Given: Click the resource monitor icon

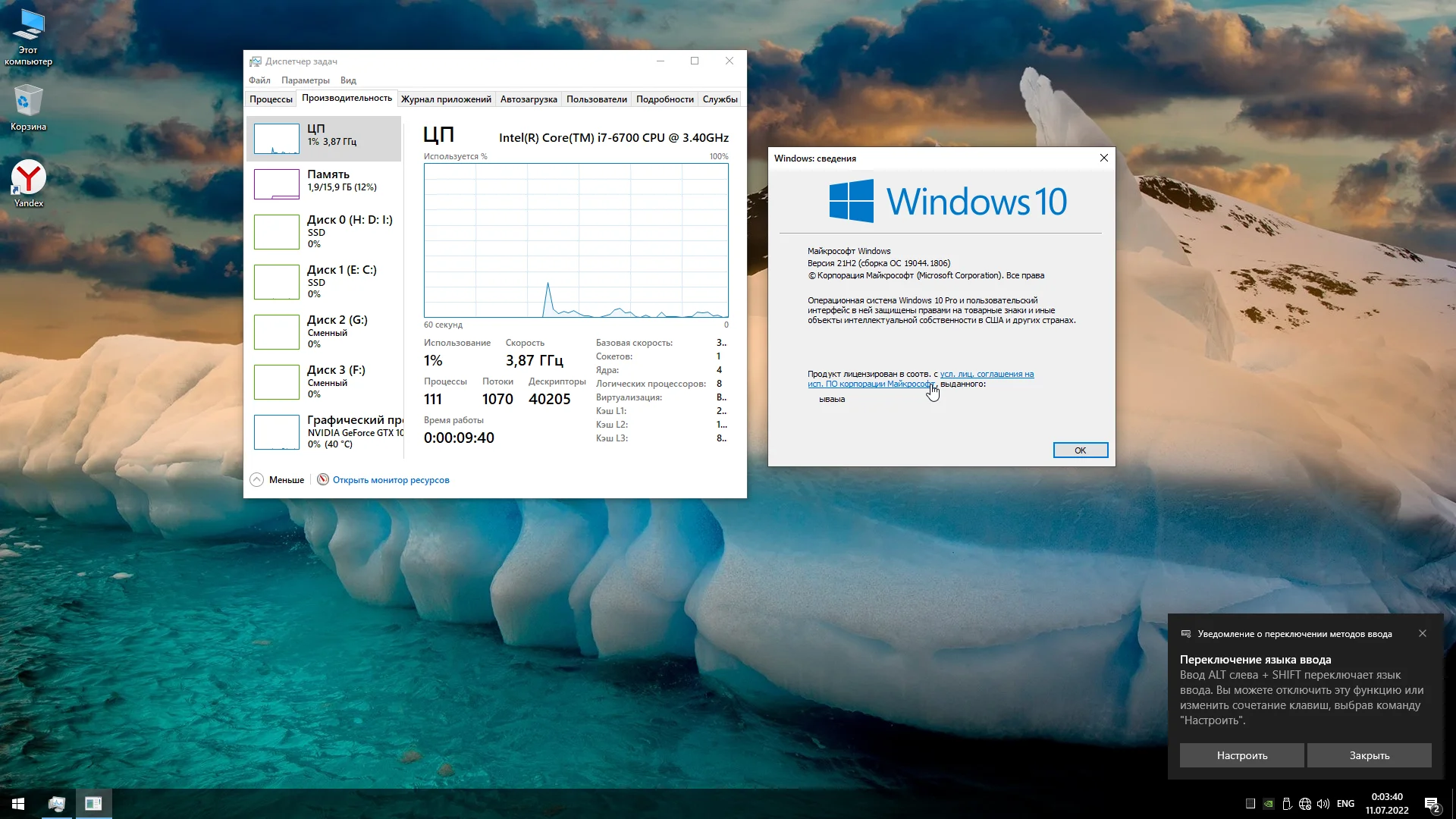Looking at the screenshot, I should click(x=323, y=479).
